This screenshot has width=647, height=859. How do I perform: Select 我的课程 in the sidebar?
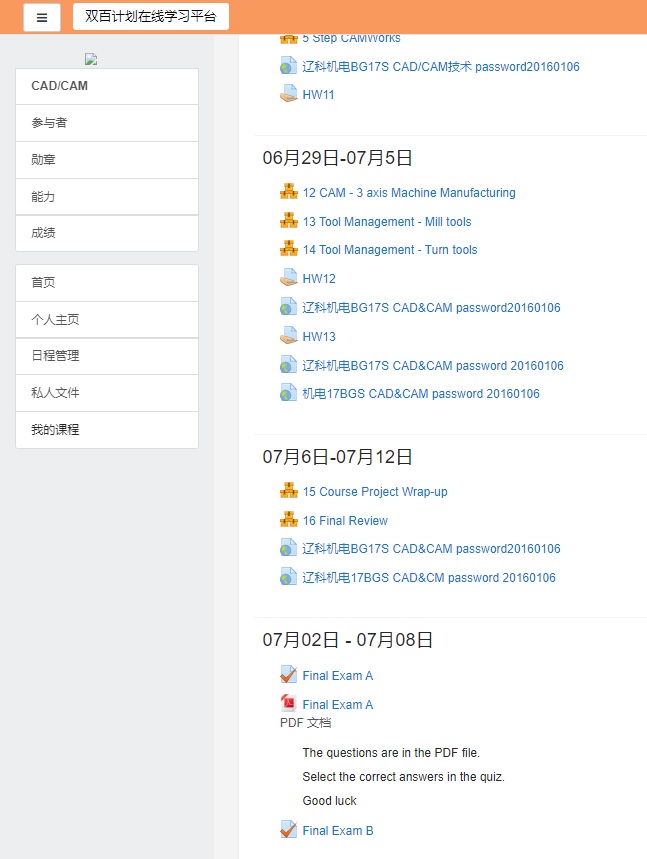click(107, 430)
